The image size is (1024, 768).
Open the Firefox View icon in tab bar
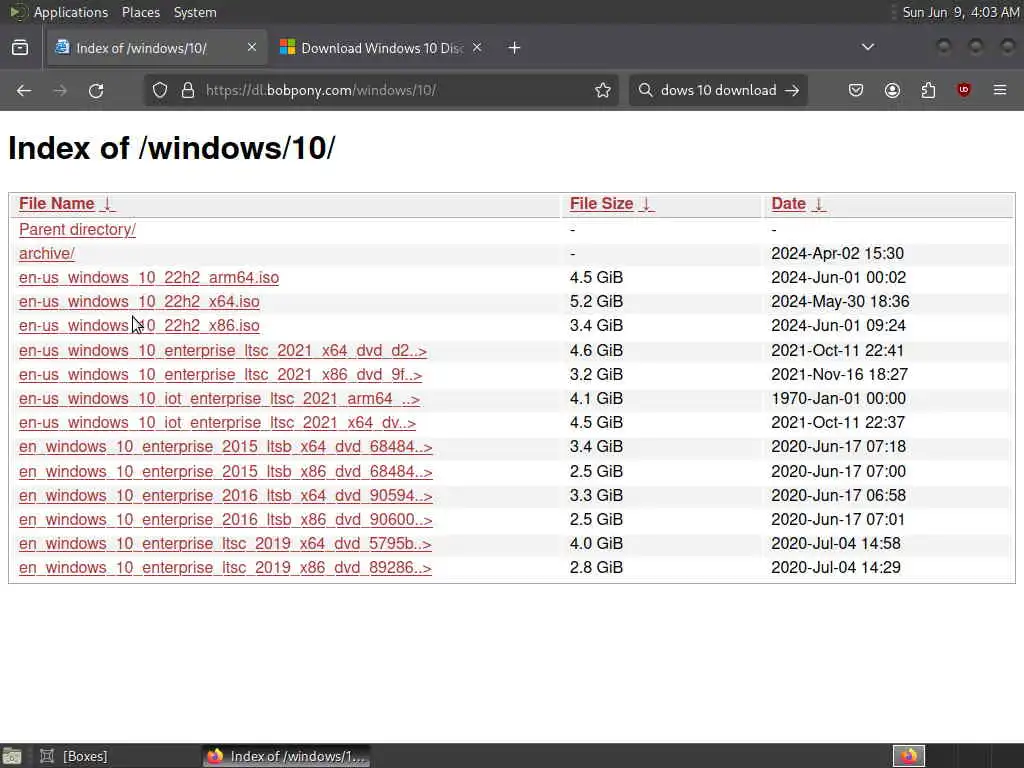[x=20, y=48]
